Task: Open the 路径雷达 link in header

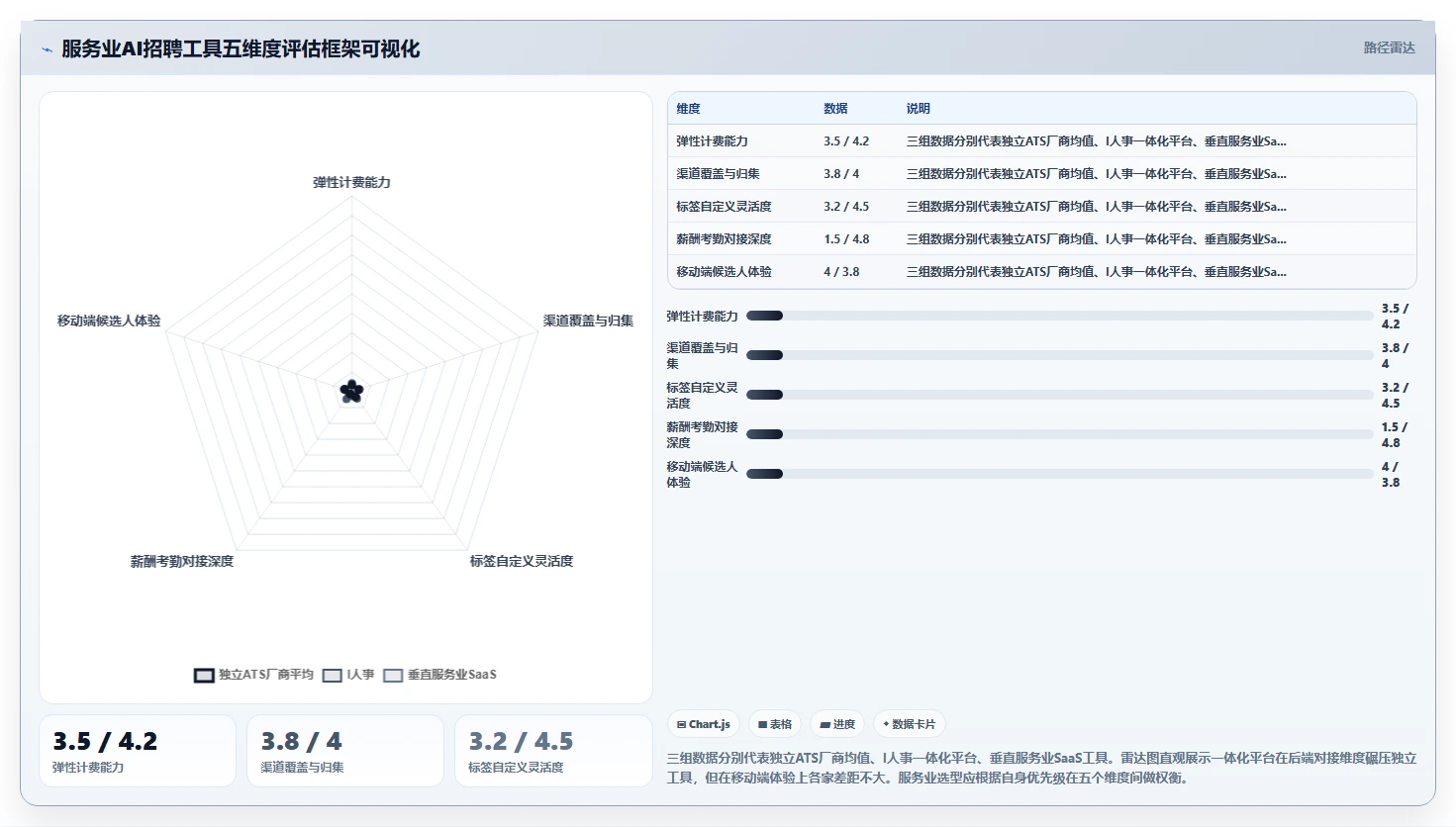Action: [x=1389, y=47]
